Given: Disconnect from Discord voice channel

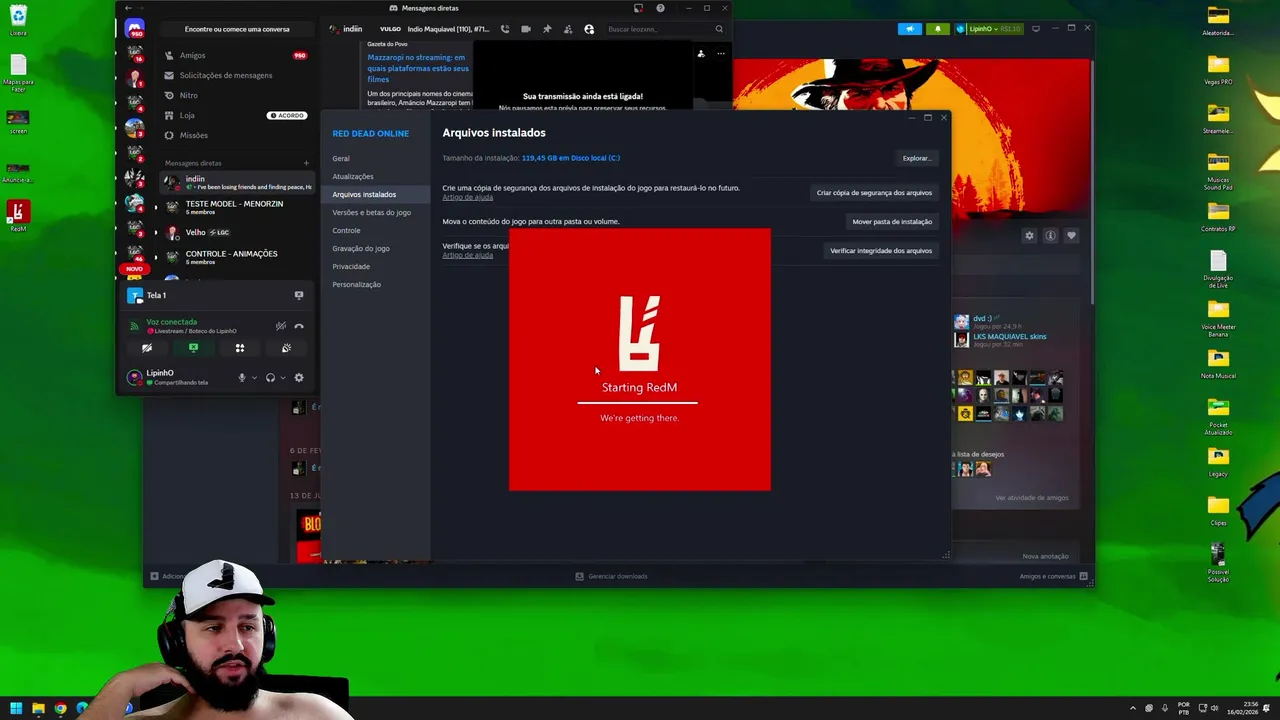Looking at the screenshot, I should pyautogui.click(x=298, y=326).
